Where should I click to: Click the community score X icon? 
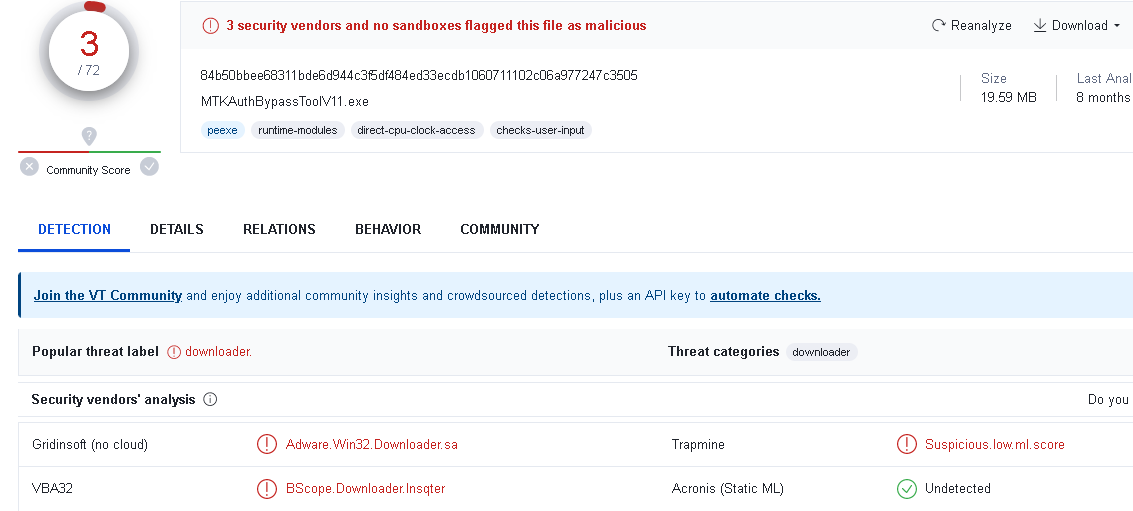pos(29,167)
